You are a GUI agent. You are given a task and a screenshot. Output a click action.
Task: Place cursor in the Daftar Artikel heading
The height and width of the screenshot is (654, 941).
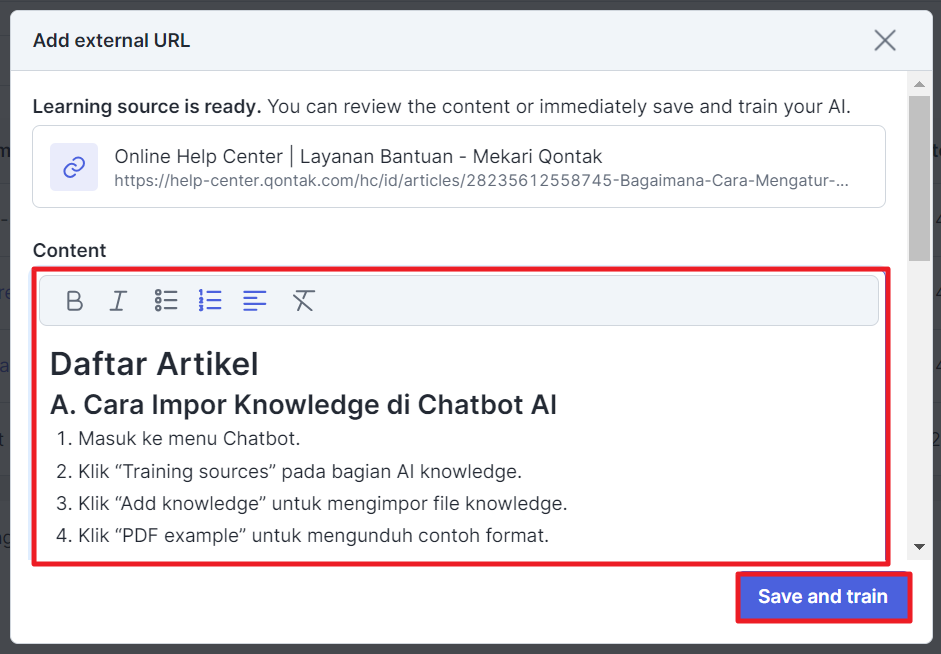click(154, 364)
